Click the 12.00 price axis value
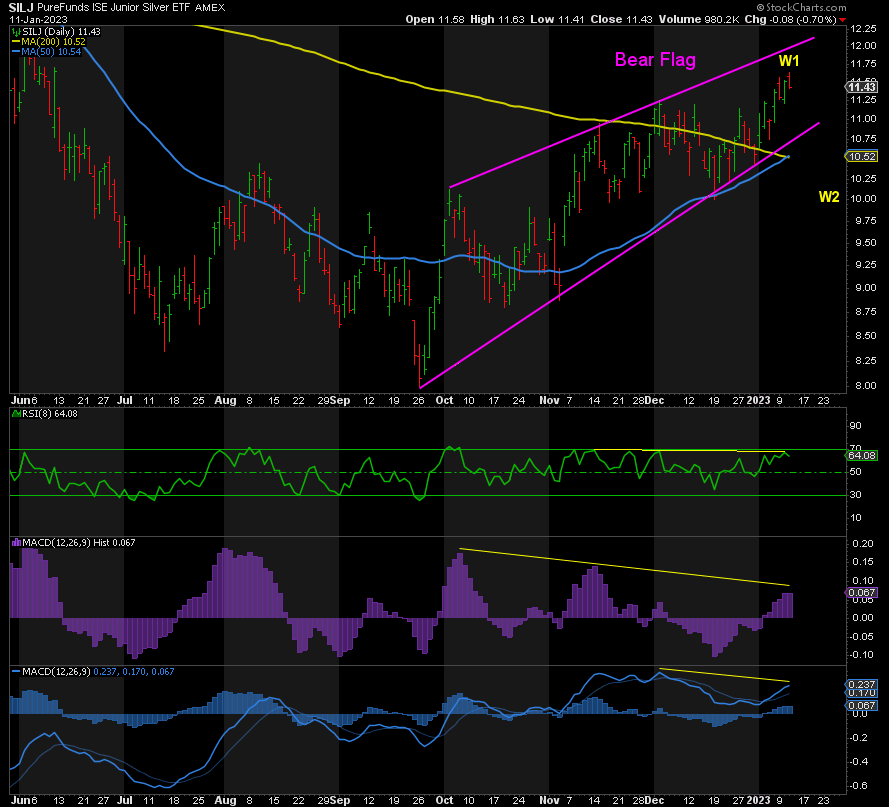Image resolution: width=889 pixels, height=807 pixels. pos(863,46)
